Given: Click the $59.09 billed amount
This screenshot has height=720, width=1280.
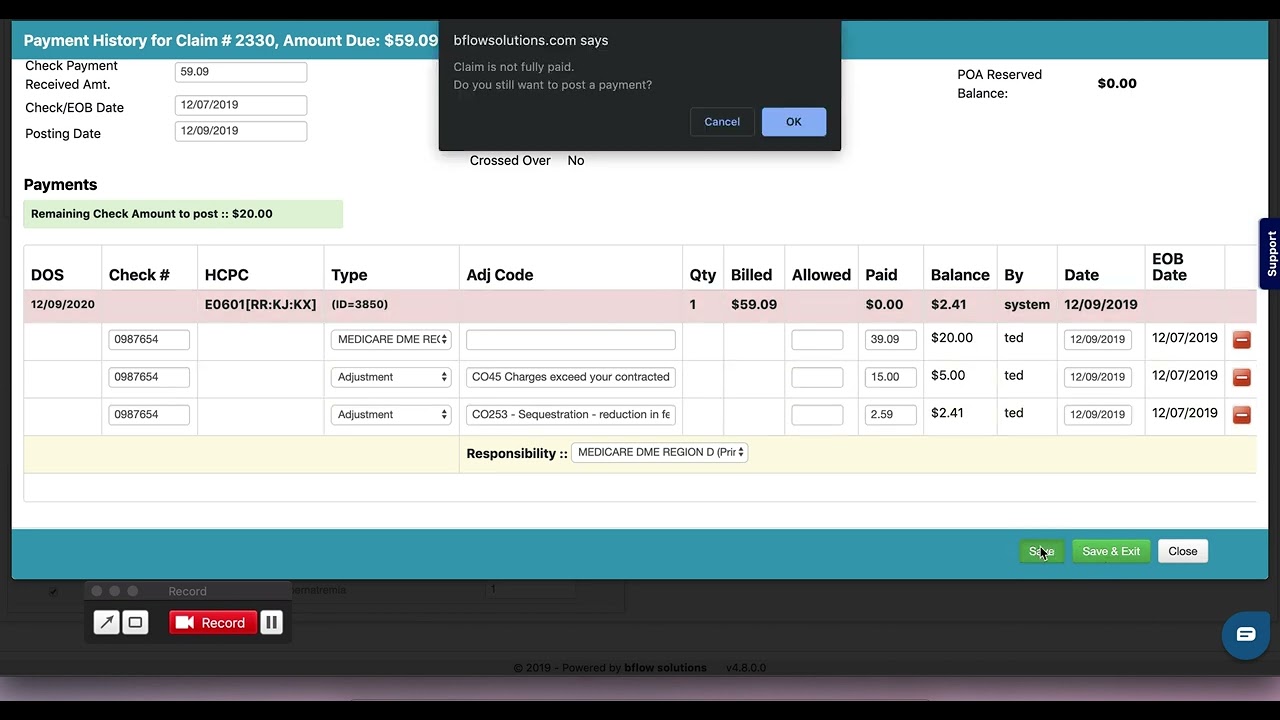Looking at the screenshot, I should click(754, 304).
